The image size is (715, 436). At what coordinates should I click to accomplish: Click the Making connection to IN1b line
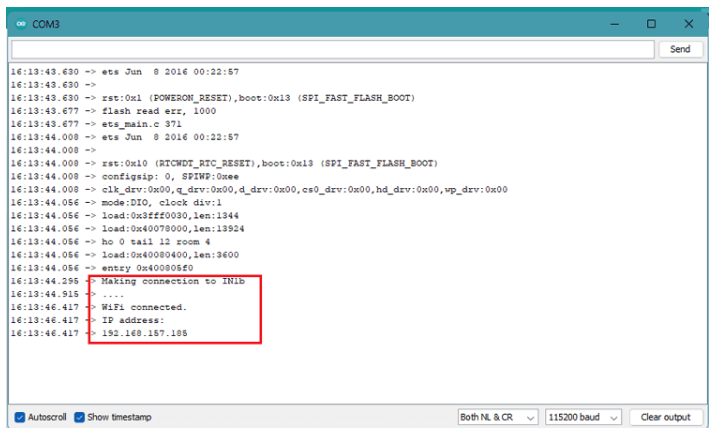[173, 281]
